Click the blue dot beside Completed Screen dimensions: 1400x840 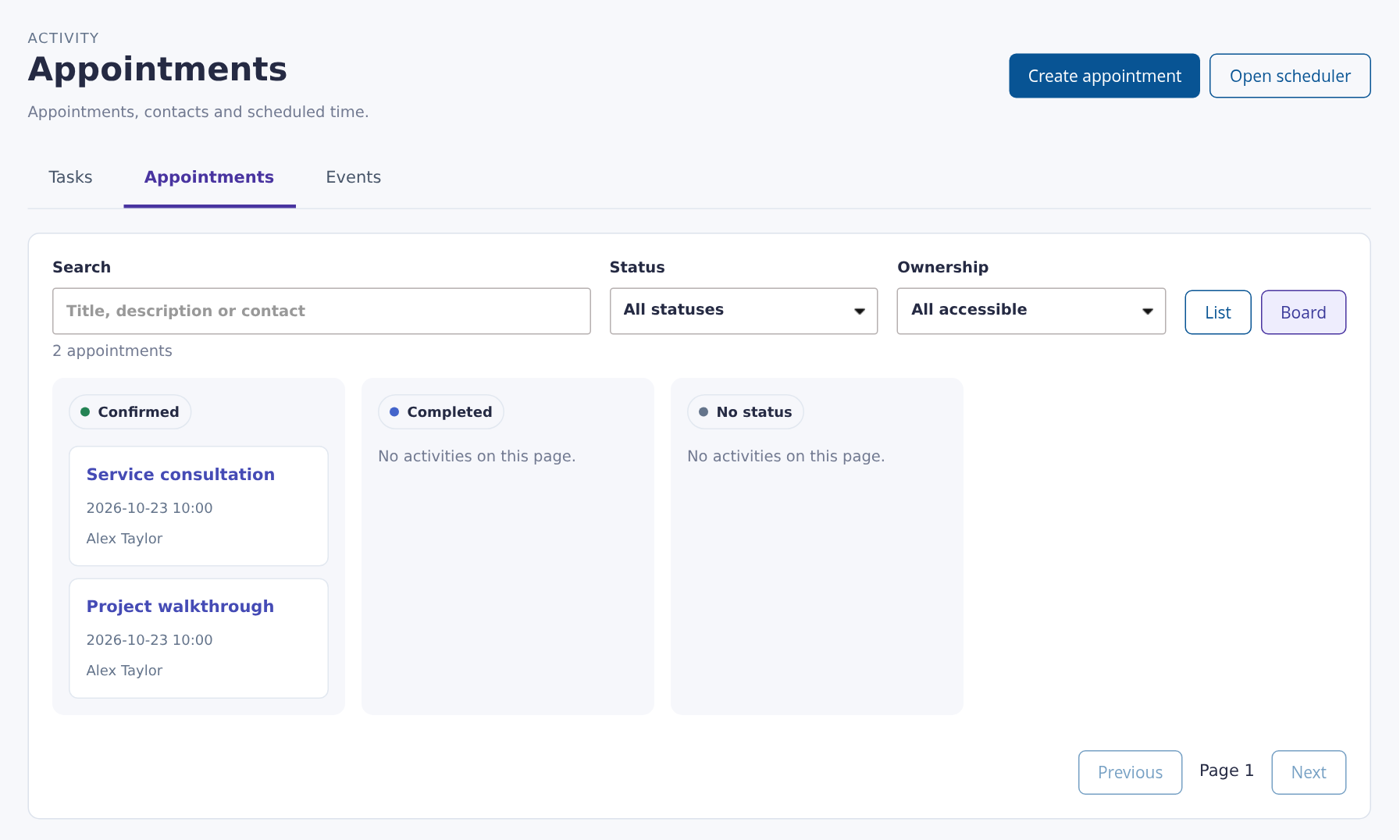click(x=394, y=412)
